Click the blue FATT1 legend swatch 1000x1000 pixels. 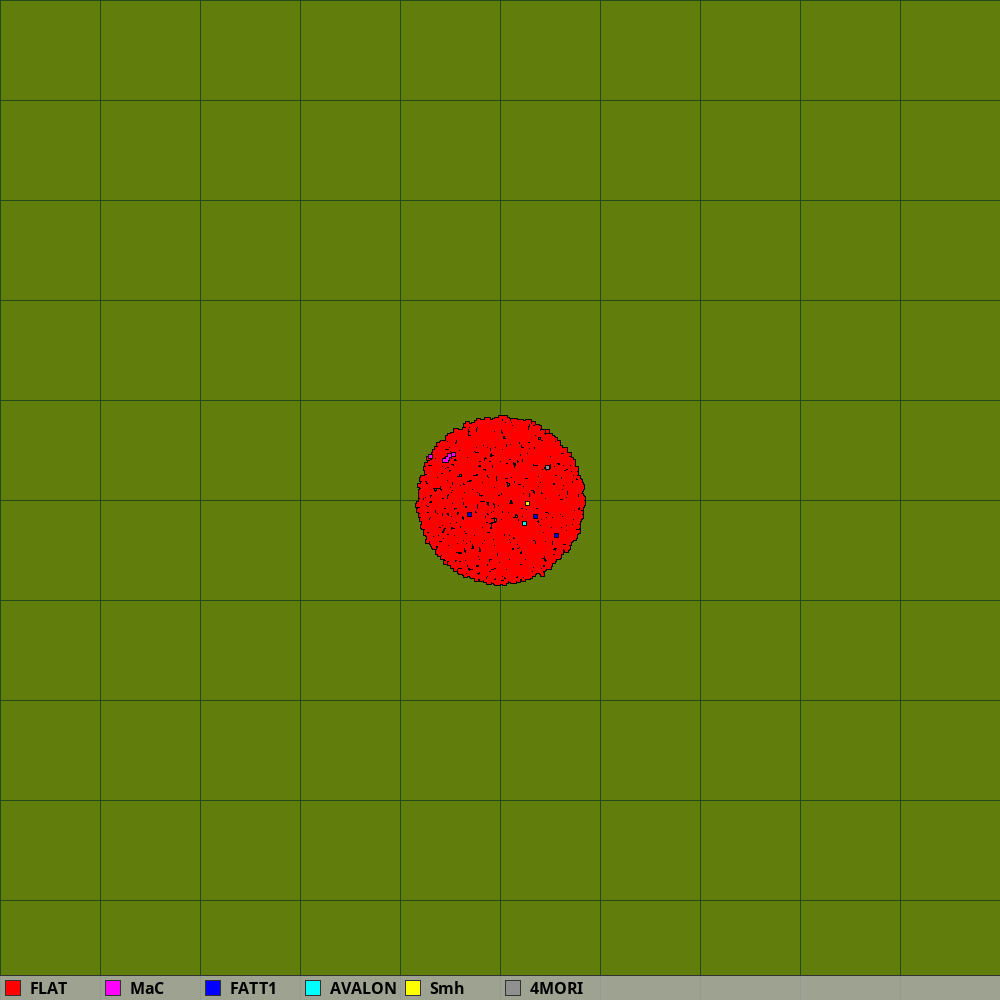click(x=213, y=988)
